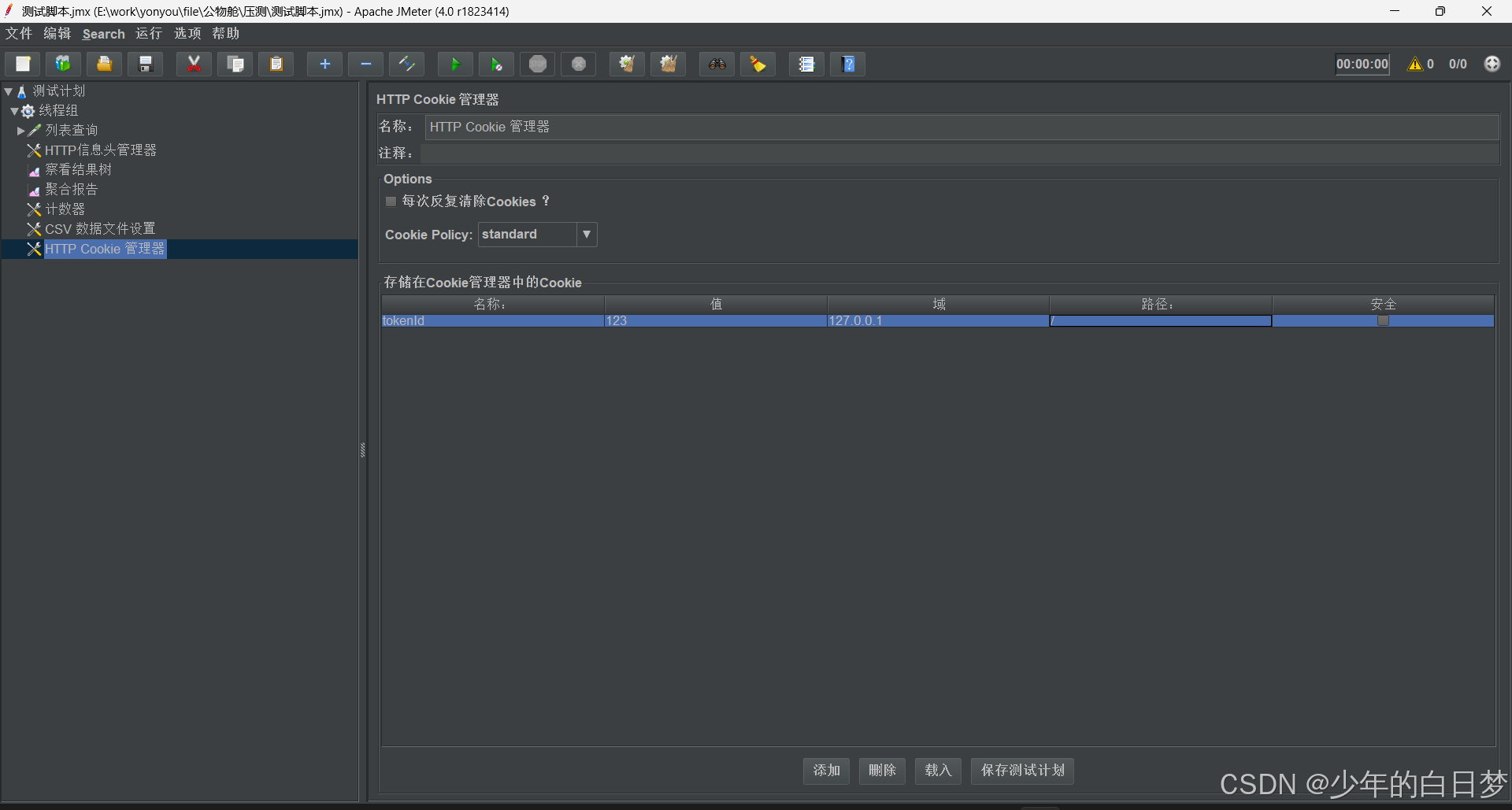Viewport: 1512px width, 810px height.
Task: Open Help with the question mark icon
Action: point(848,64)
